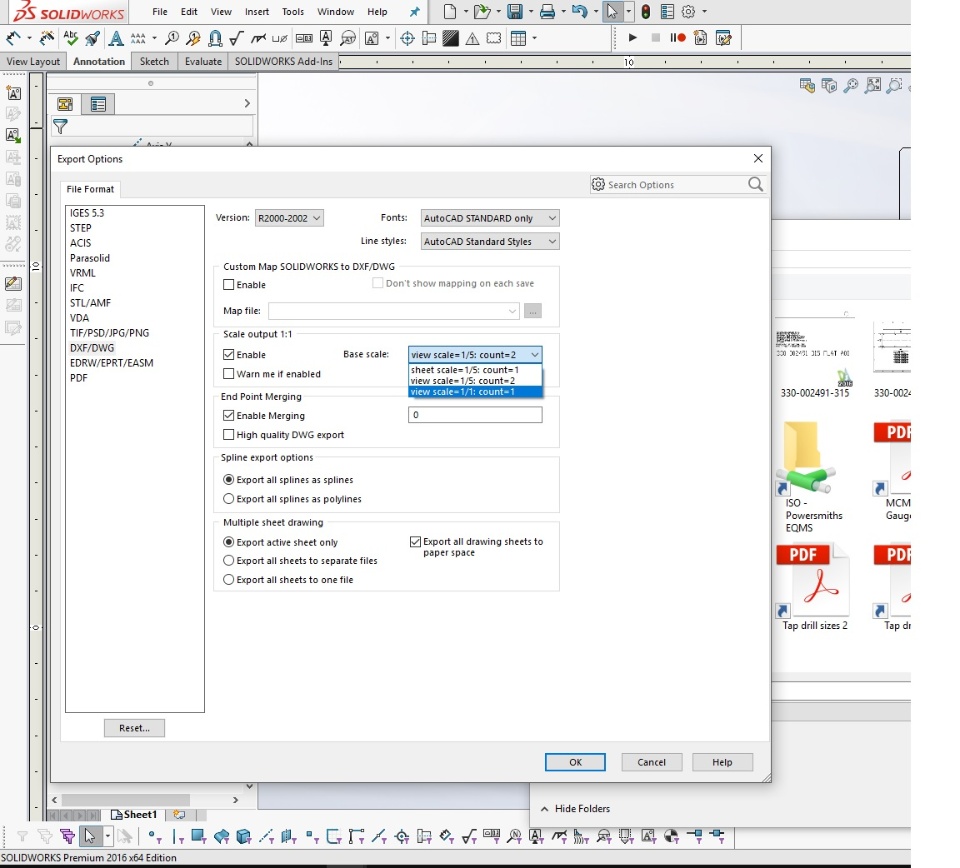Screen dimensions: 960x868
Task: Open the Map file dropdown arrow
Action: [x=512, y=311]
